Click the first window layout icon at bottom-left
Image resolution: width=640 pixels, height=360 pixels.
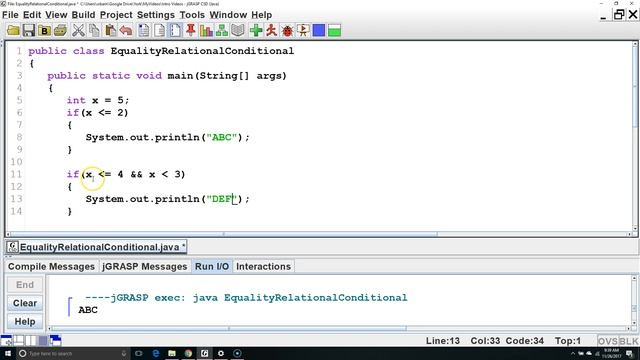click(6, 340)
